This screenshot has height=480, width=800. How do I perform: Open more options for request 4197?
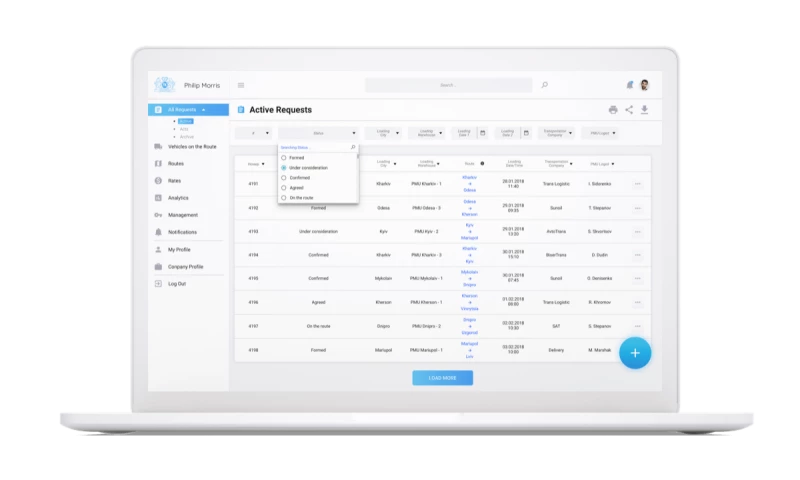pos(637,326)
